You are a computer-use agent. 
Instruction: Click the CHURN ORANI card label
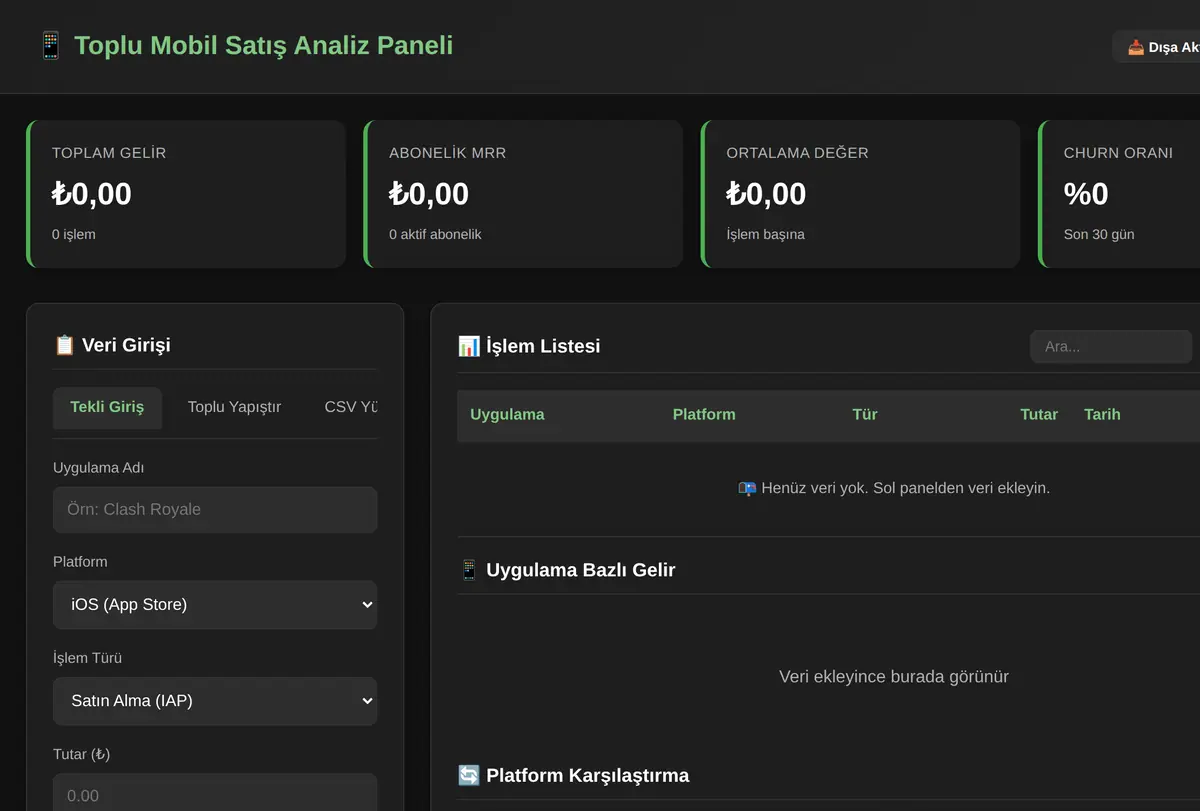coord(1119,153)
